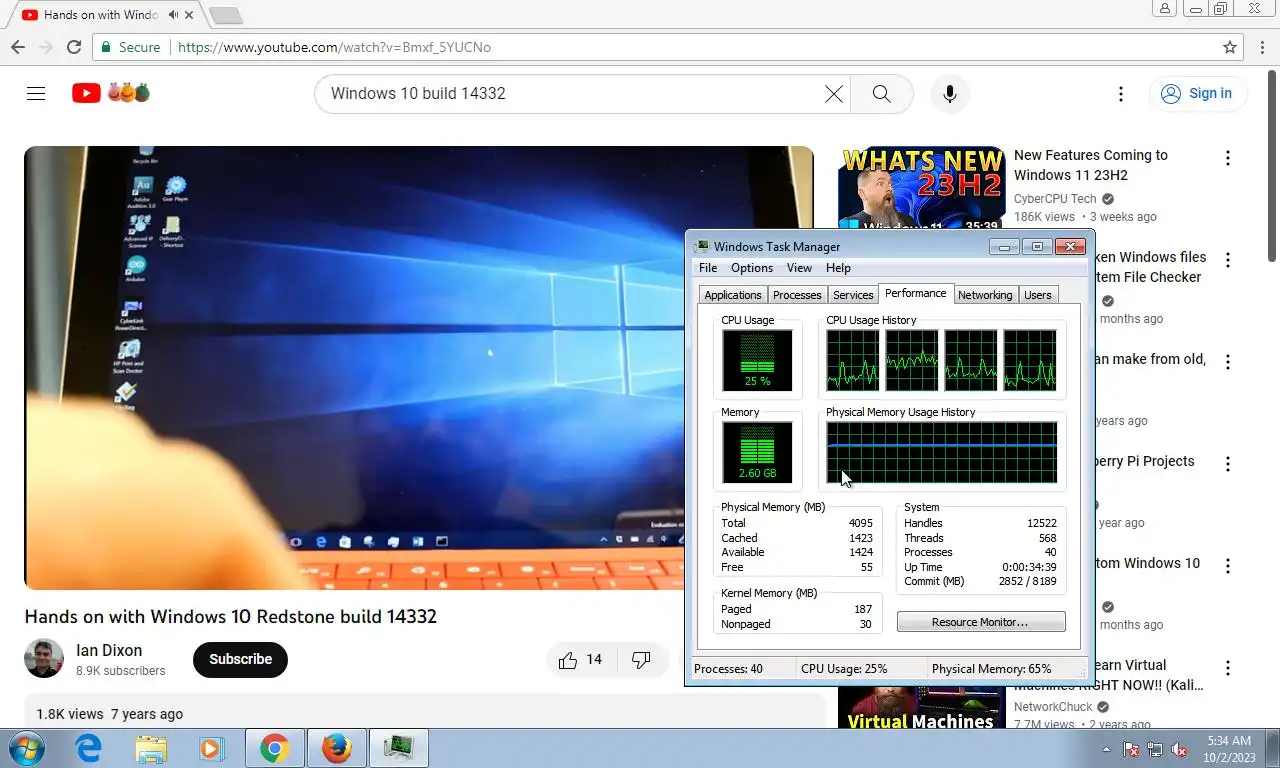Open 'New Features Coming to Windows 11 23H2' video title
Screen dimensions: 1280x768
pyautogui.click(x=1091, y=165)
